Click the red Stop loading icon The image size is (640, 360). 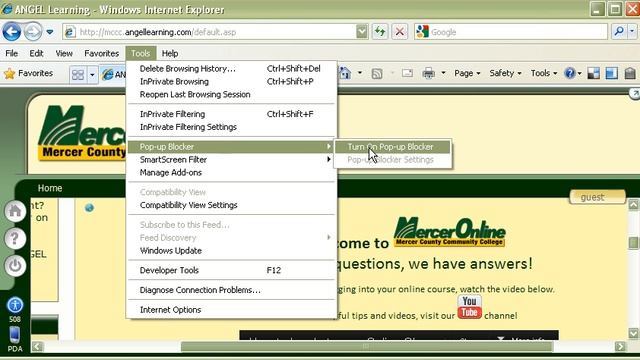tap(400, 32)
